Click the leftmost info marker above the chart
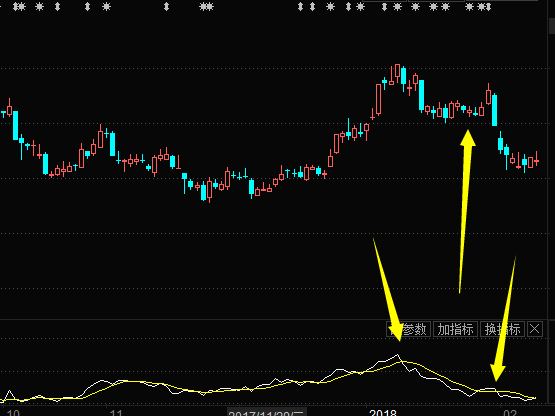This screenshot has width=555, height=416. [15, 6]
